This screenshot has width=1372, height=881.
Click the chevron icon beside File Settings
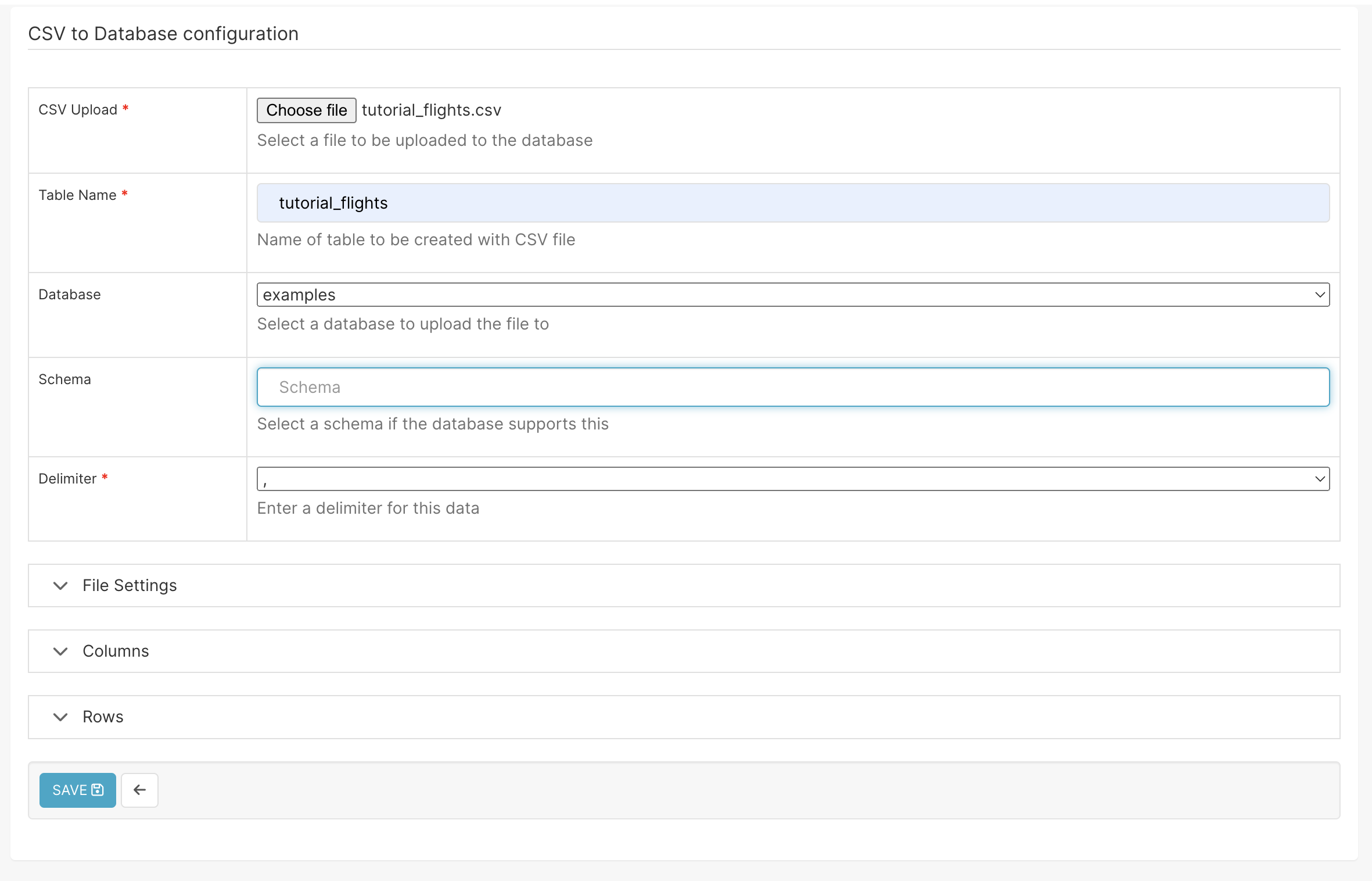[60, 586]
